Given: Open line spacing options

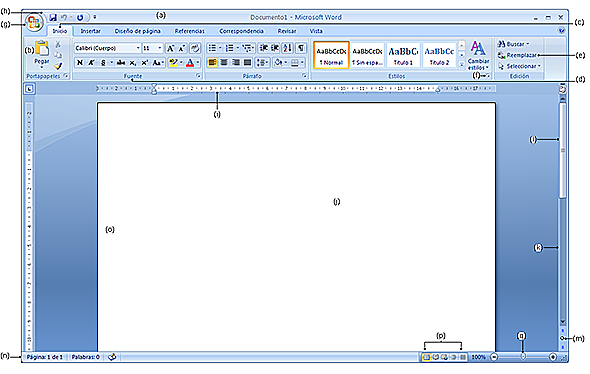Looking at the screenshot, I should (x=263, y=62).
